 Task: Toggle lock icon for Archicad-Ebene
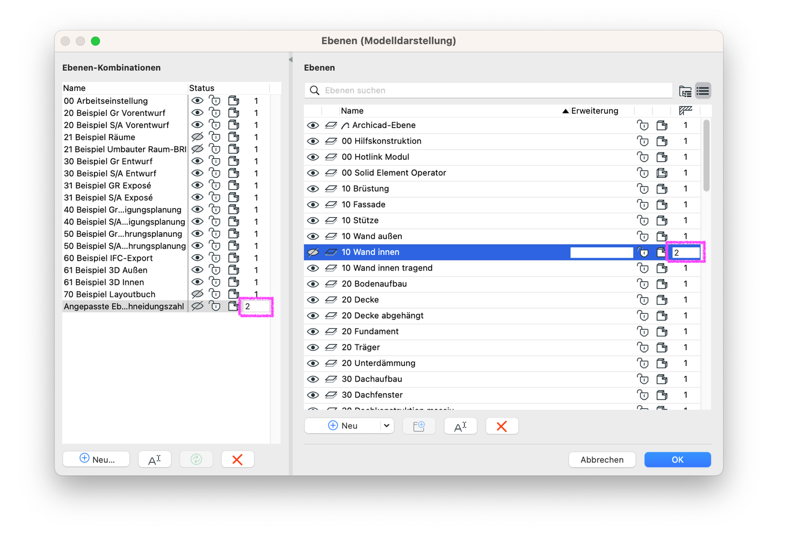[642, 125]
